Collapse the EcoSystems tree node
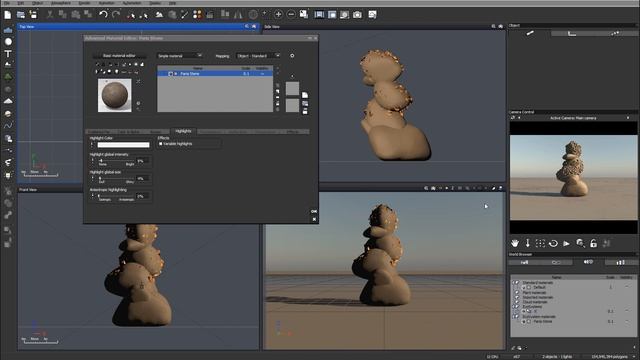This screenshot has height=360, width=640. click(516, 307)
